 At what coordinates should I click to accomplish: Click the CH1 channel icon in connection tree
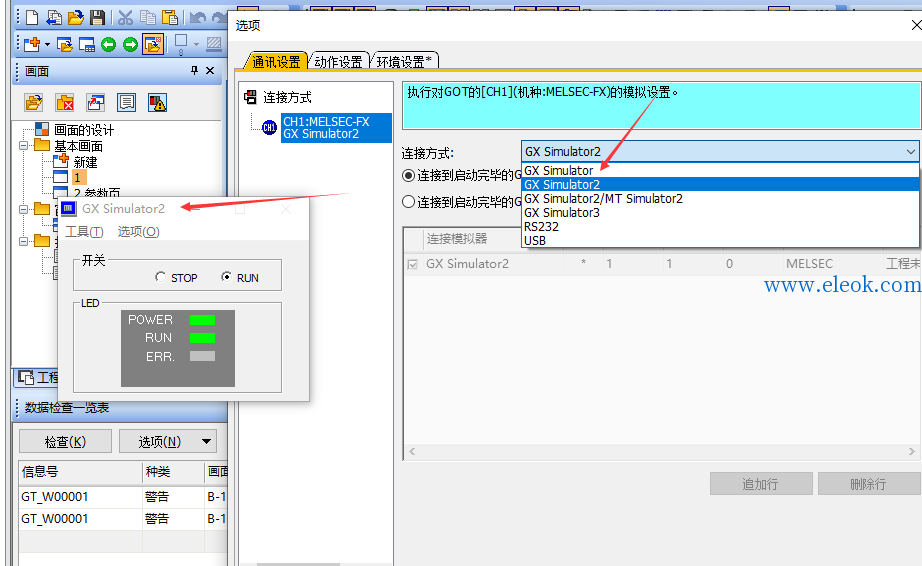[269, 128]
